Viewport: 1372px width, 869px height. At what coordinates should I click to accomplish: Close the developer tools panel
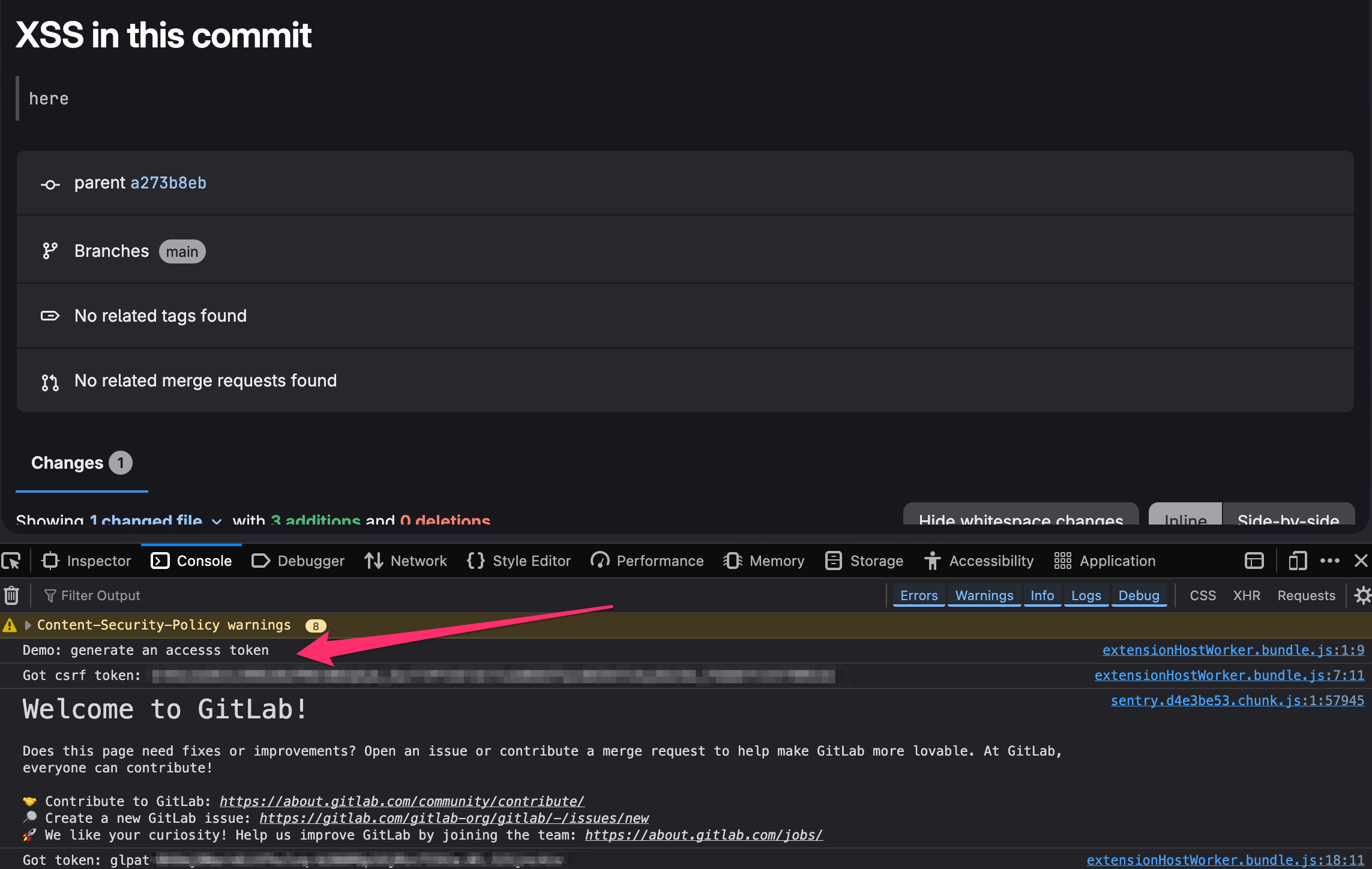tap(1361, 561)
